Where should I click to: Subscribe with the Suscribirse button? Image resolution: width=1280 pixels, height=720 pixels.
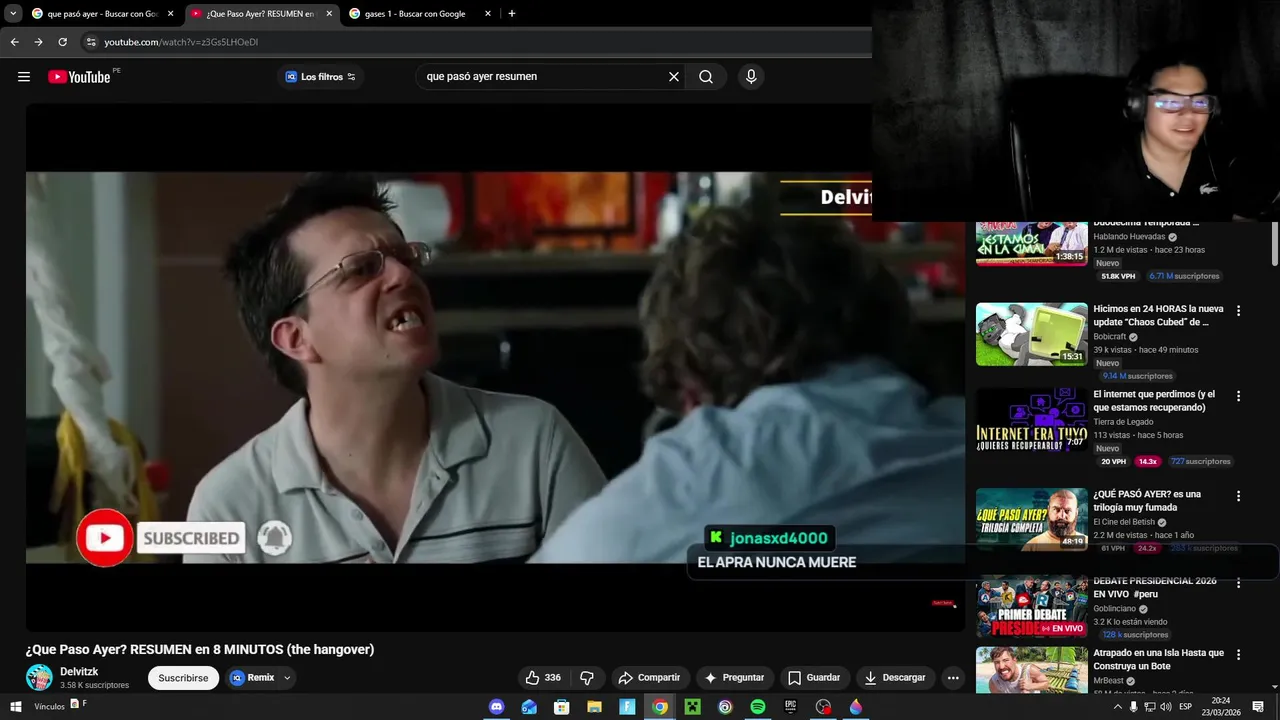coord(183,677)
